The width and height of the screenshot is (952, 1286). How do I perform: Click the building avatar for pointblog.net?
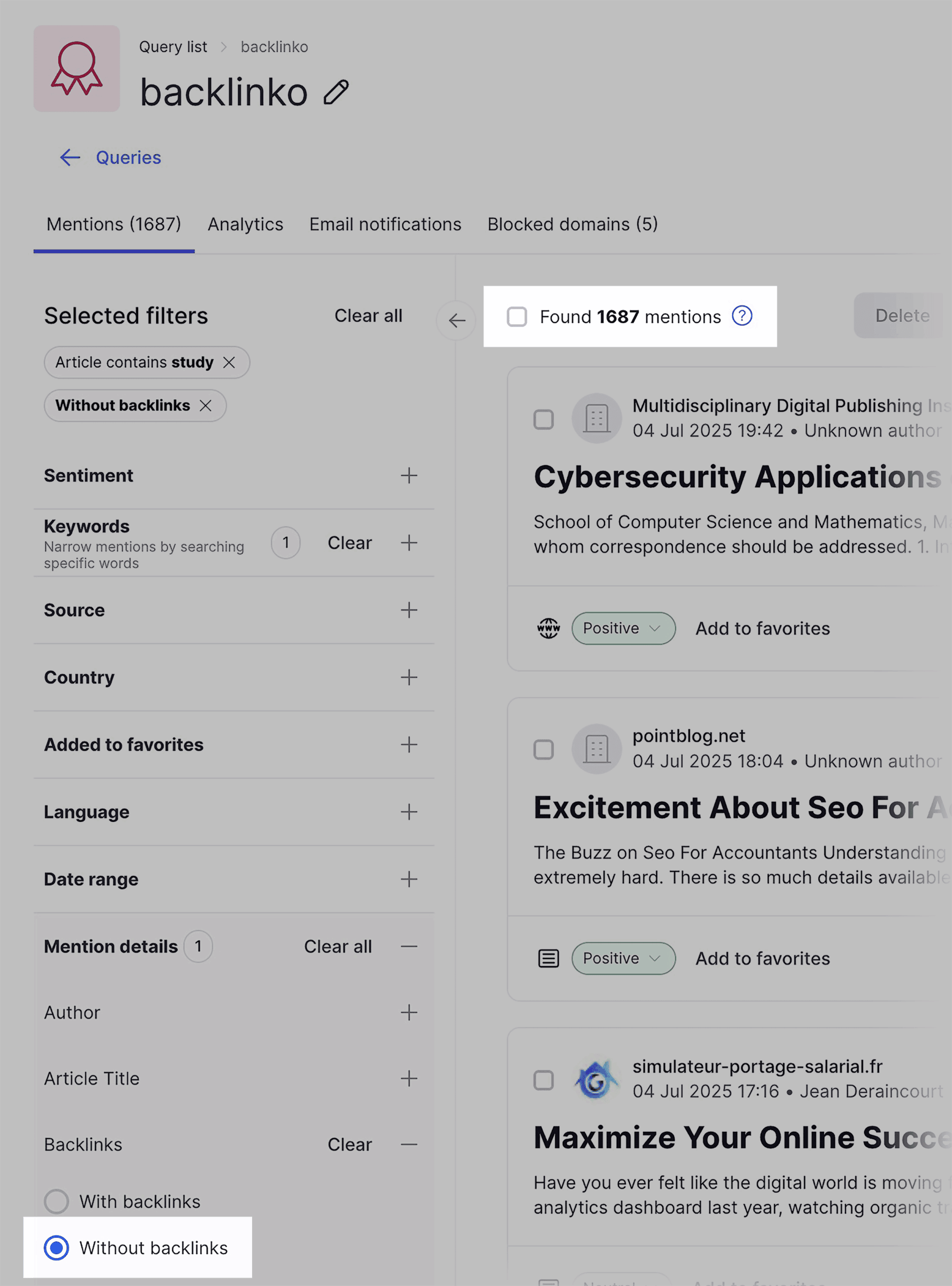point(597,749)
